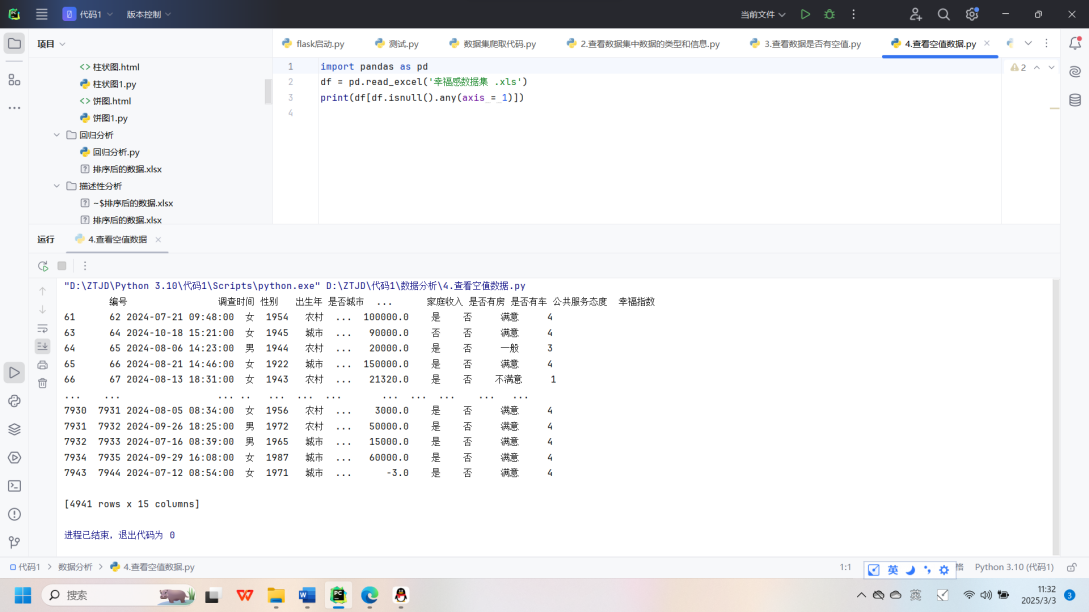This screenshot has width=1089, height=612.
Task: Click the taskbar 搜索 search box
Action: pyautogui.click(x=120, y=595)
